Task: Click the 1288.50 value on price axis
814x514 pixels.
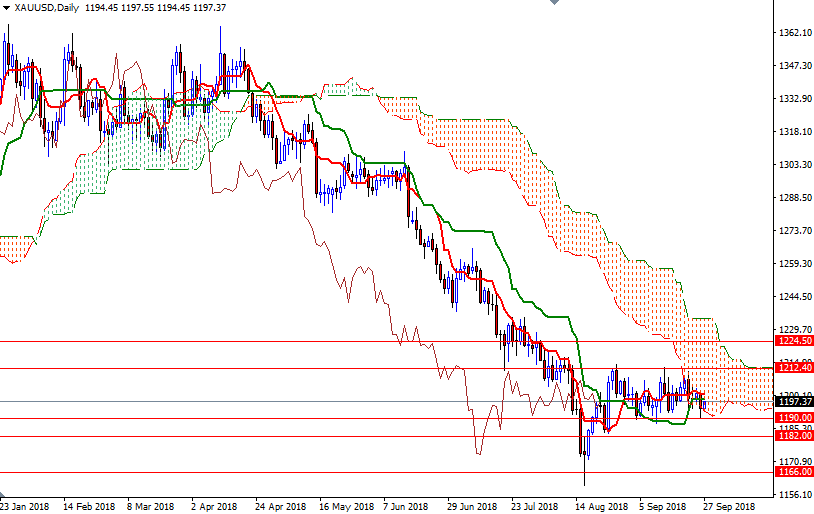Action: 794,198
